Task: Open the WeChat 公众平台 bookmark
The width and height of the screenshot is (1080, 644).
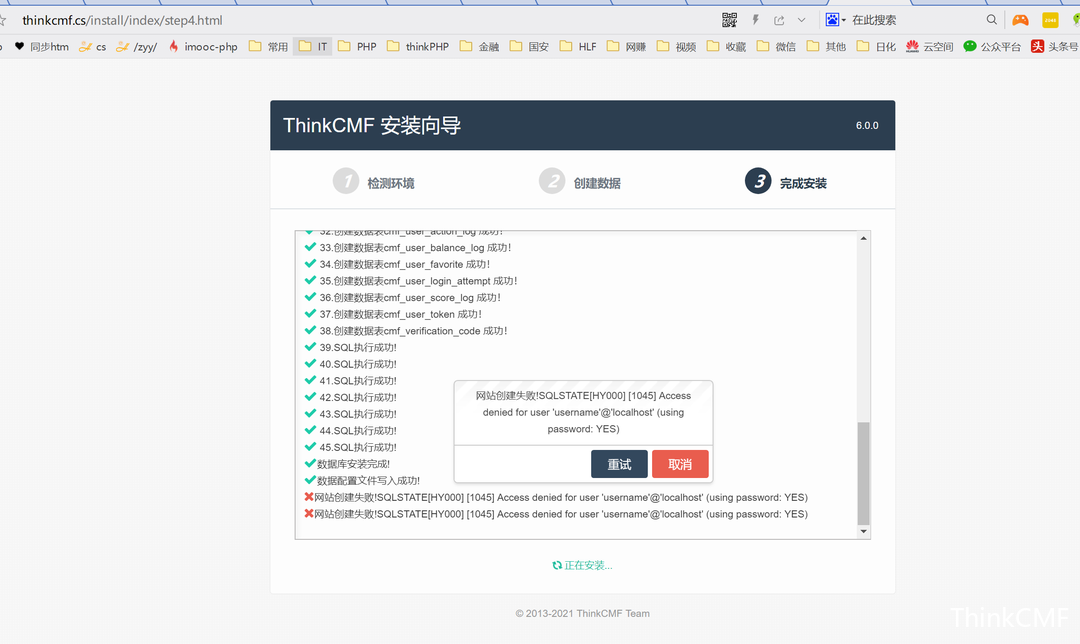Action: click(993, 46)
